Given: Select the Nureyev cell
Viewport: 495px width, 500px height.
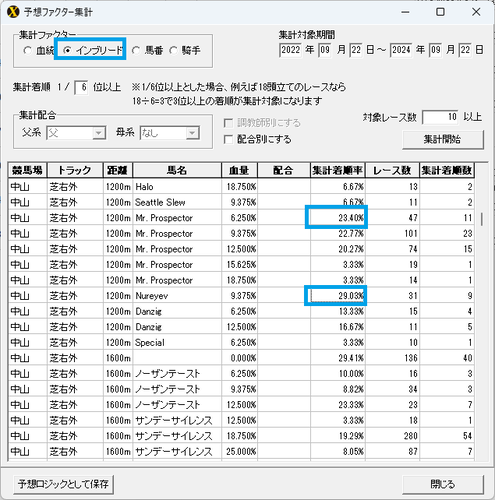Looking at the screenshot, I should [177, 296].
